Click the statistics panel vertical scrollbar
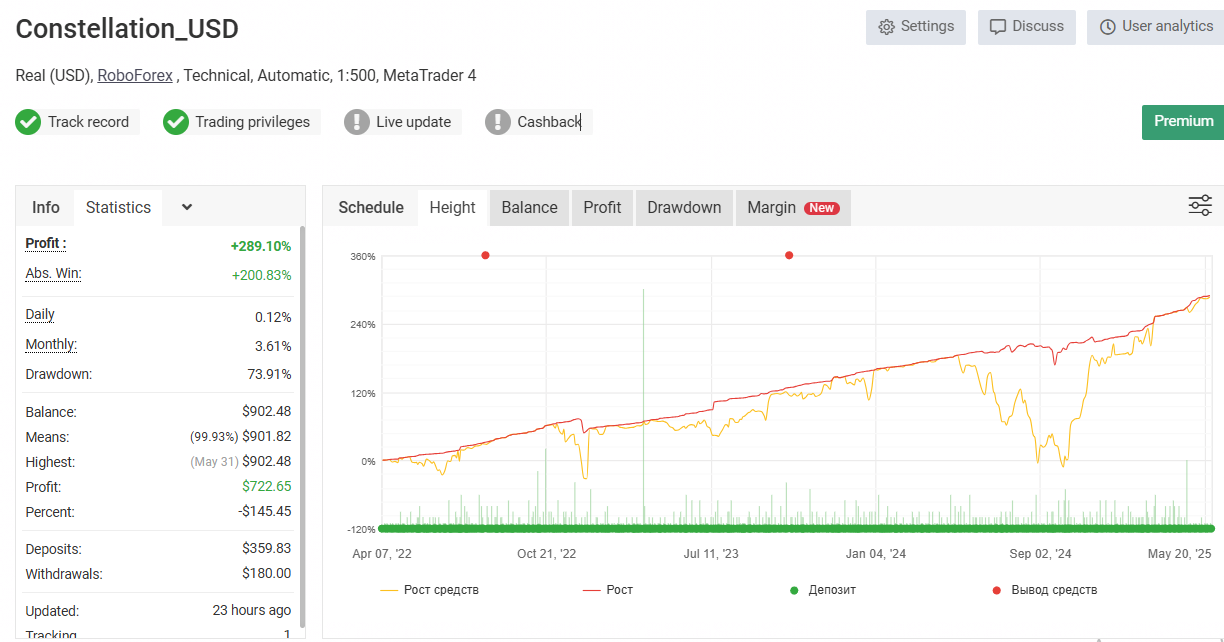1224x642 pixels. (303, 425)
